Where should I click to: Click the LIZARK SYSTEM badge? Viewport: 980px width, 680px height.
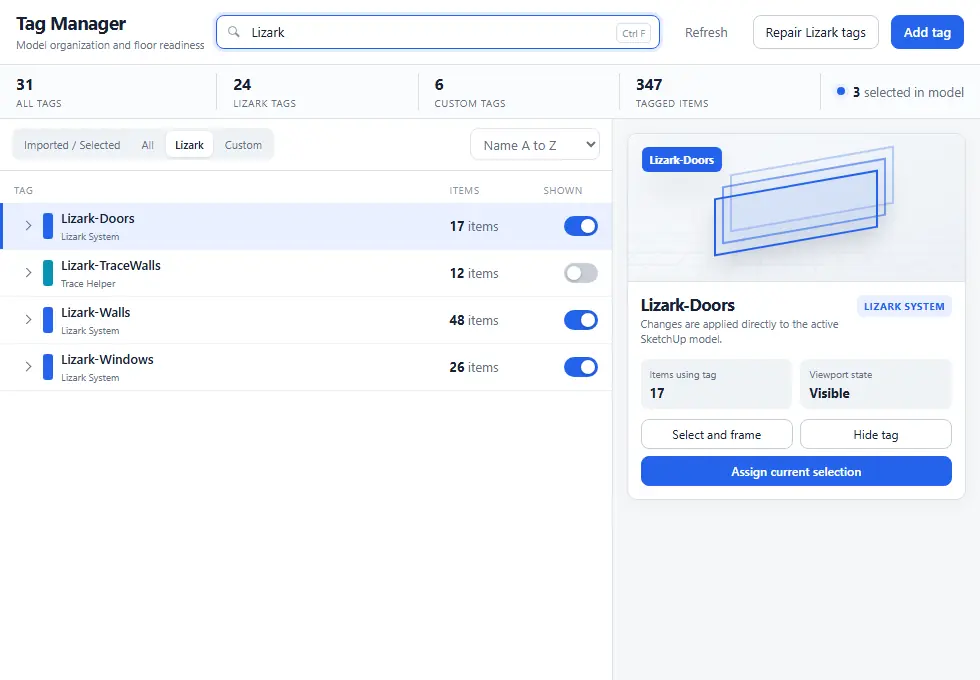(904, 306)
